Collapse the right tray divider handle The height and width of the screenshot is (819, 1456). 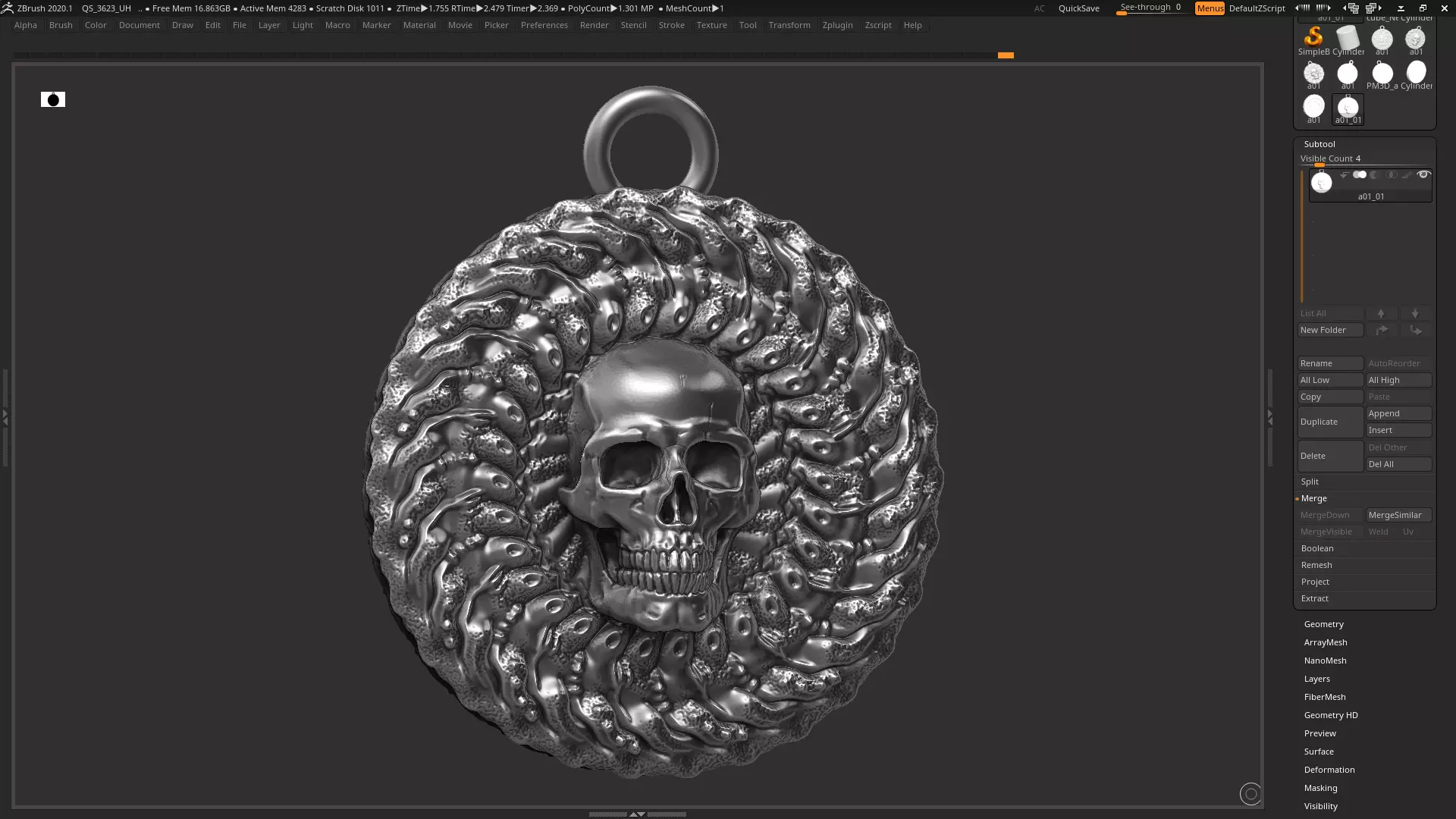click(1270, 417)
